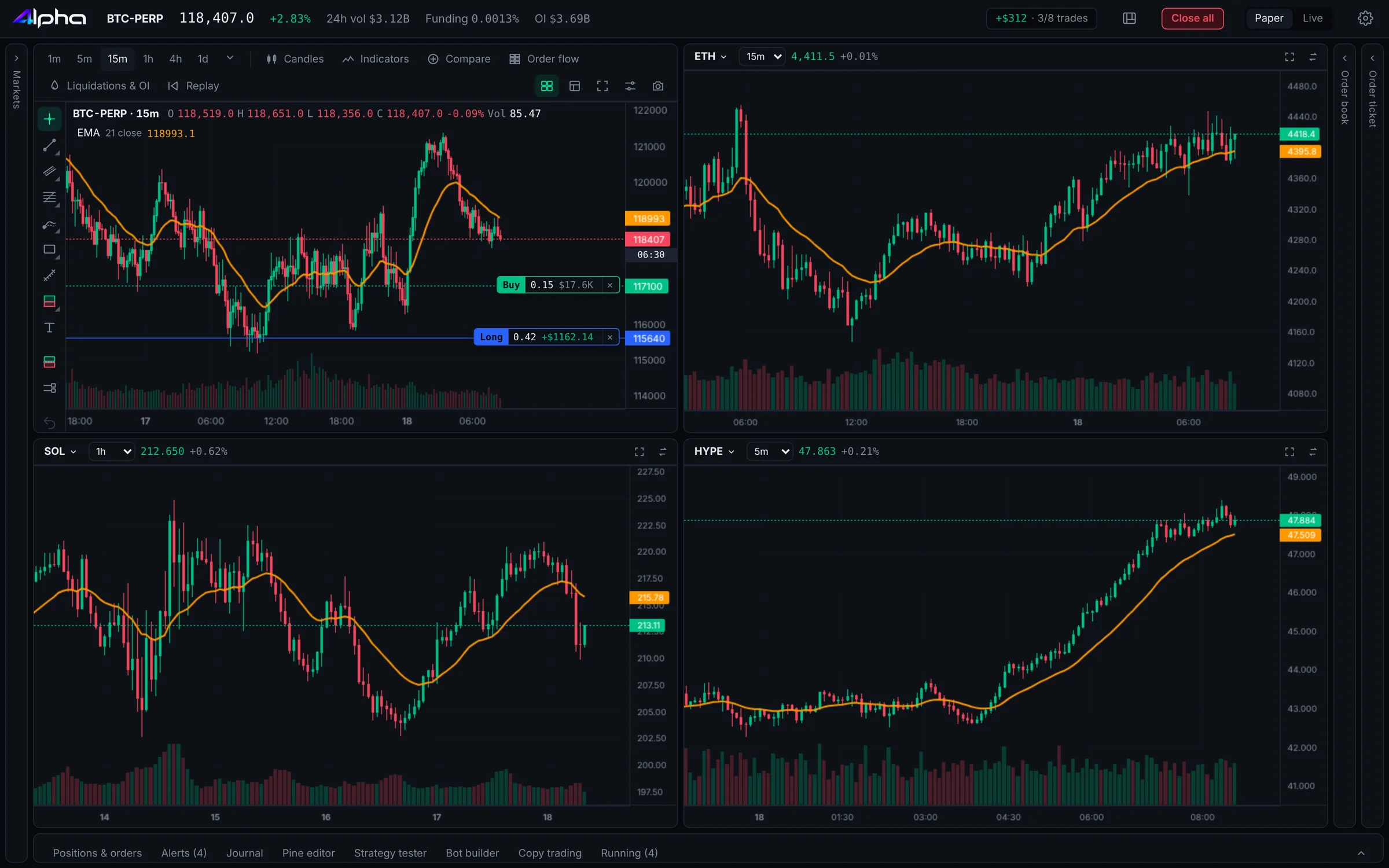Select the text annotation tool
This screenshot has height=868, width=1389.
point(49,328)
